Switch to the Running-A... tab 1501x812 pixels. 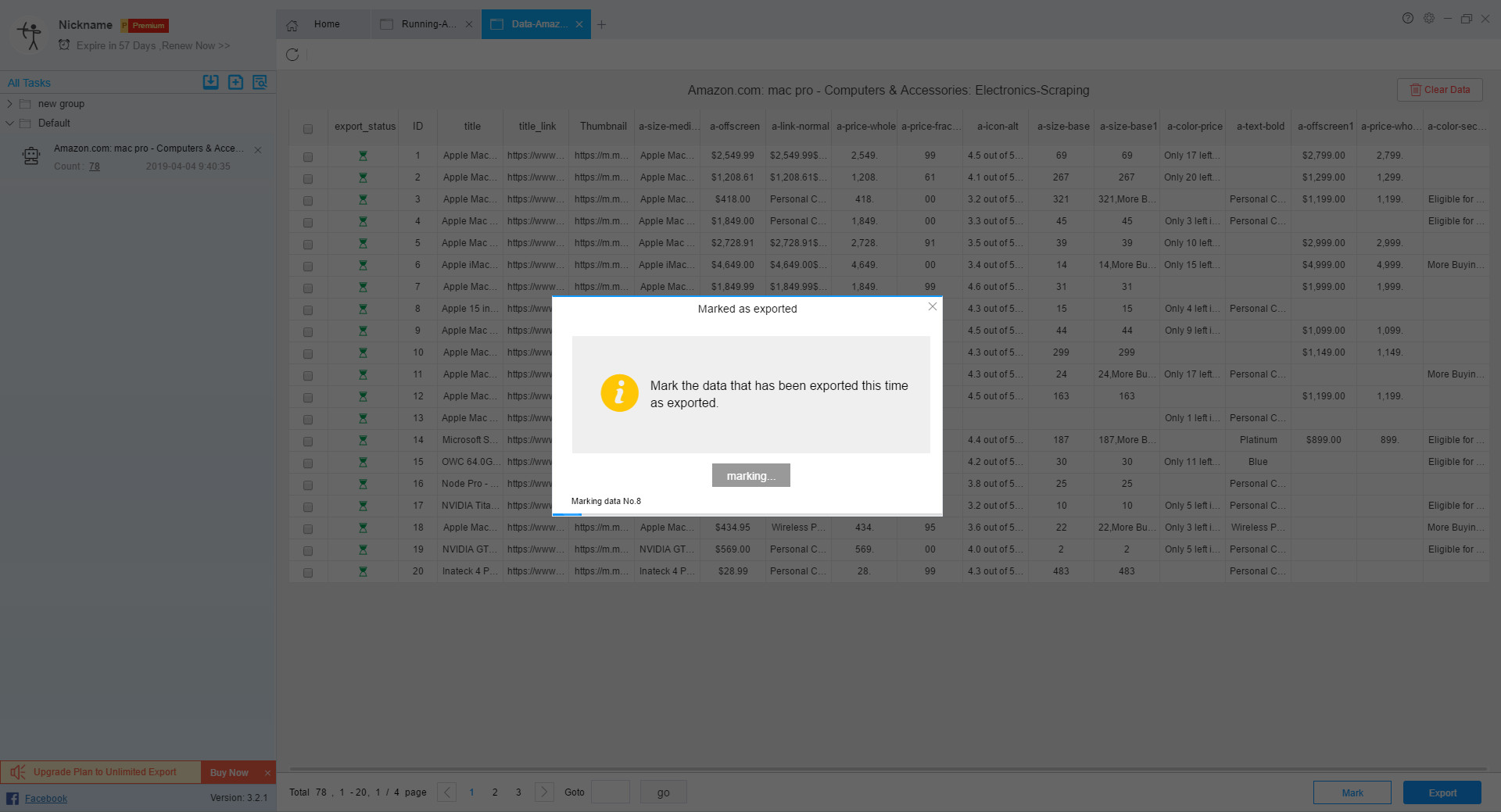[426, 24]
